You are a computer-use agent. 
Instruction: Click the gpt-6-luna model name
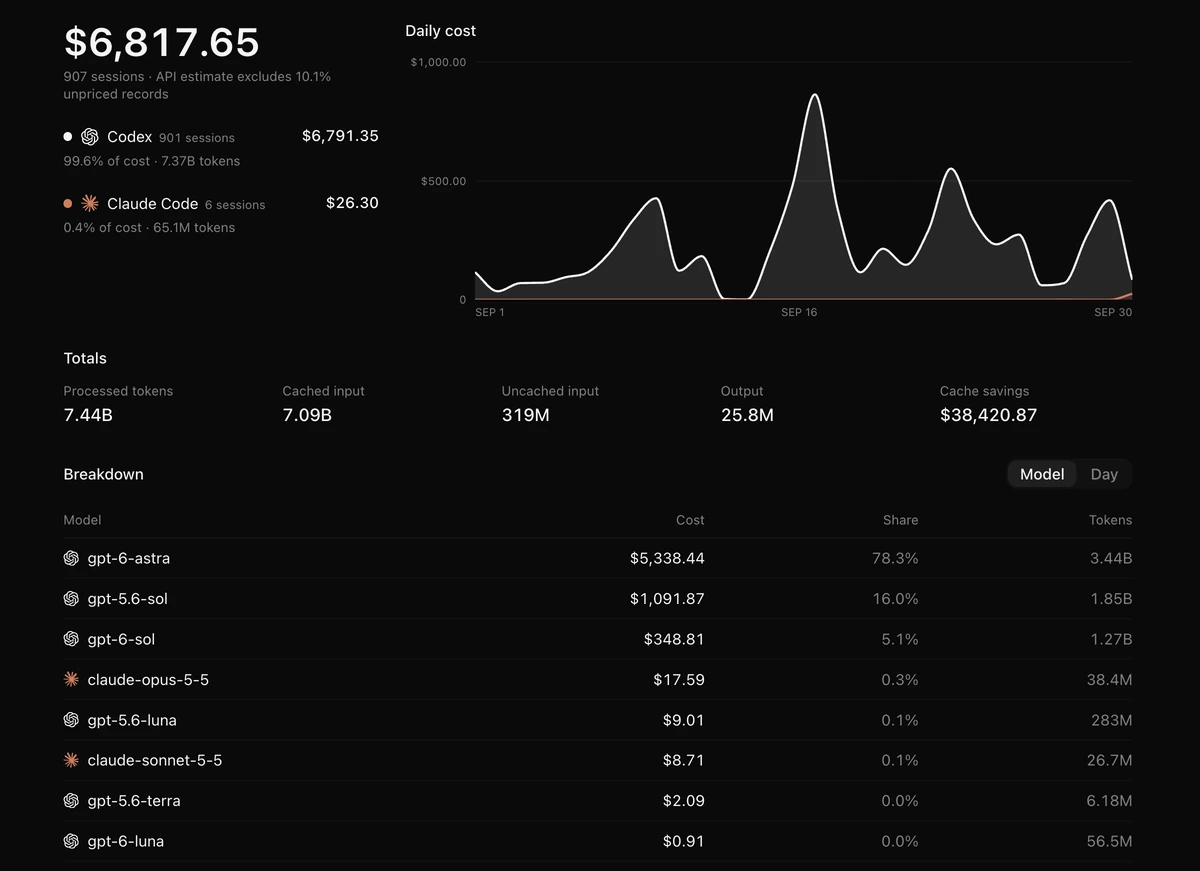pyautogui.click(x=126, y=842)
